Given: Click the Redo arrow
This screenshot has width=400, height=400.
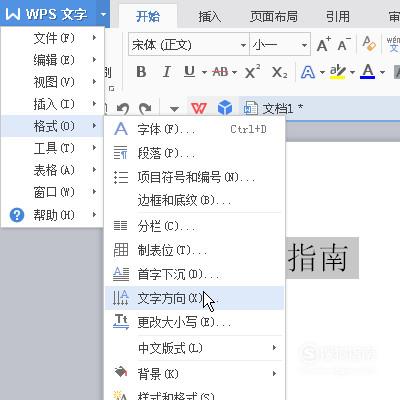Looking at the screenshot, I should click(x=145, y=108).
